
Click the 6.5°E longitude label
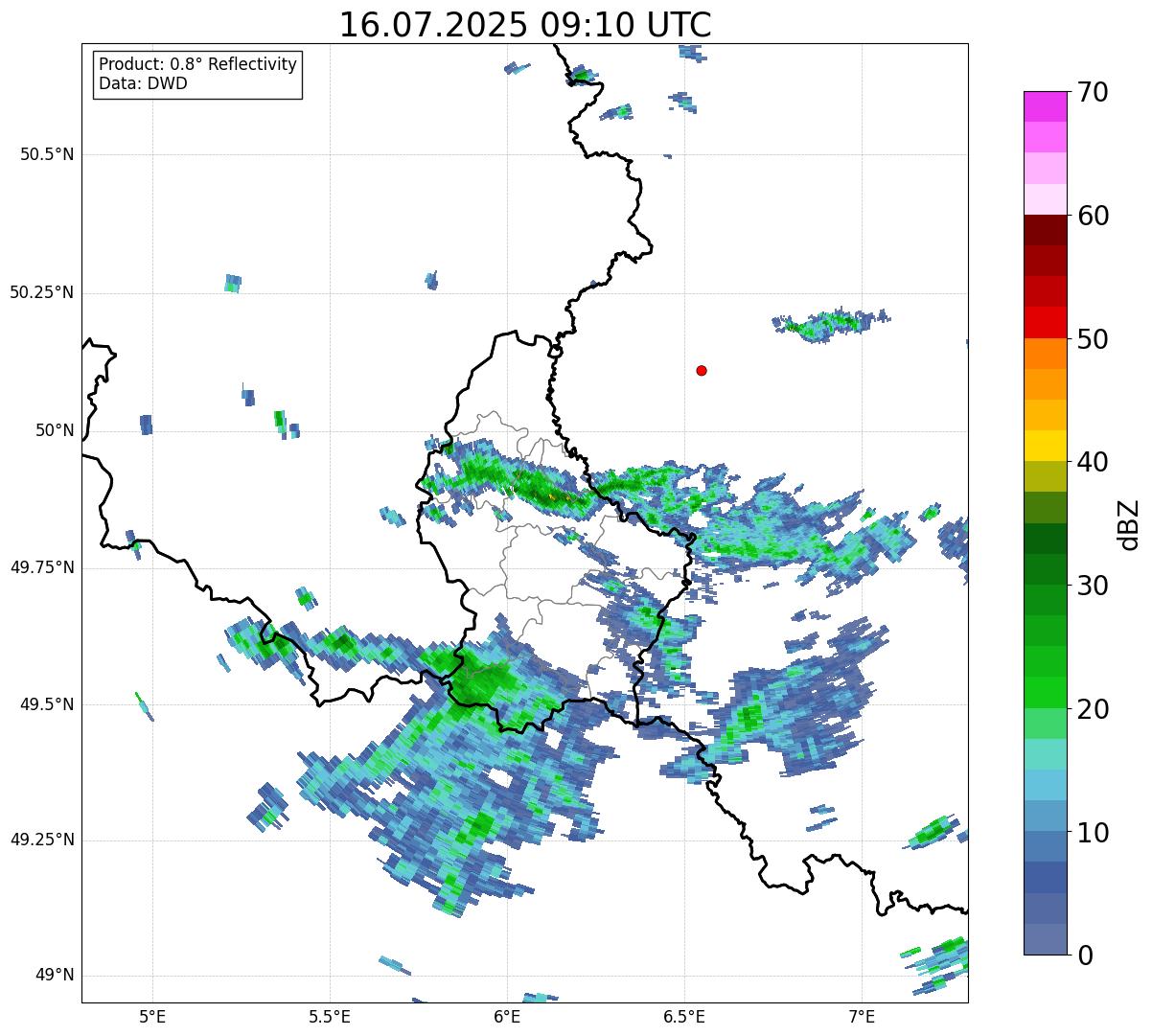684,1017
